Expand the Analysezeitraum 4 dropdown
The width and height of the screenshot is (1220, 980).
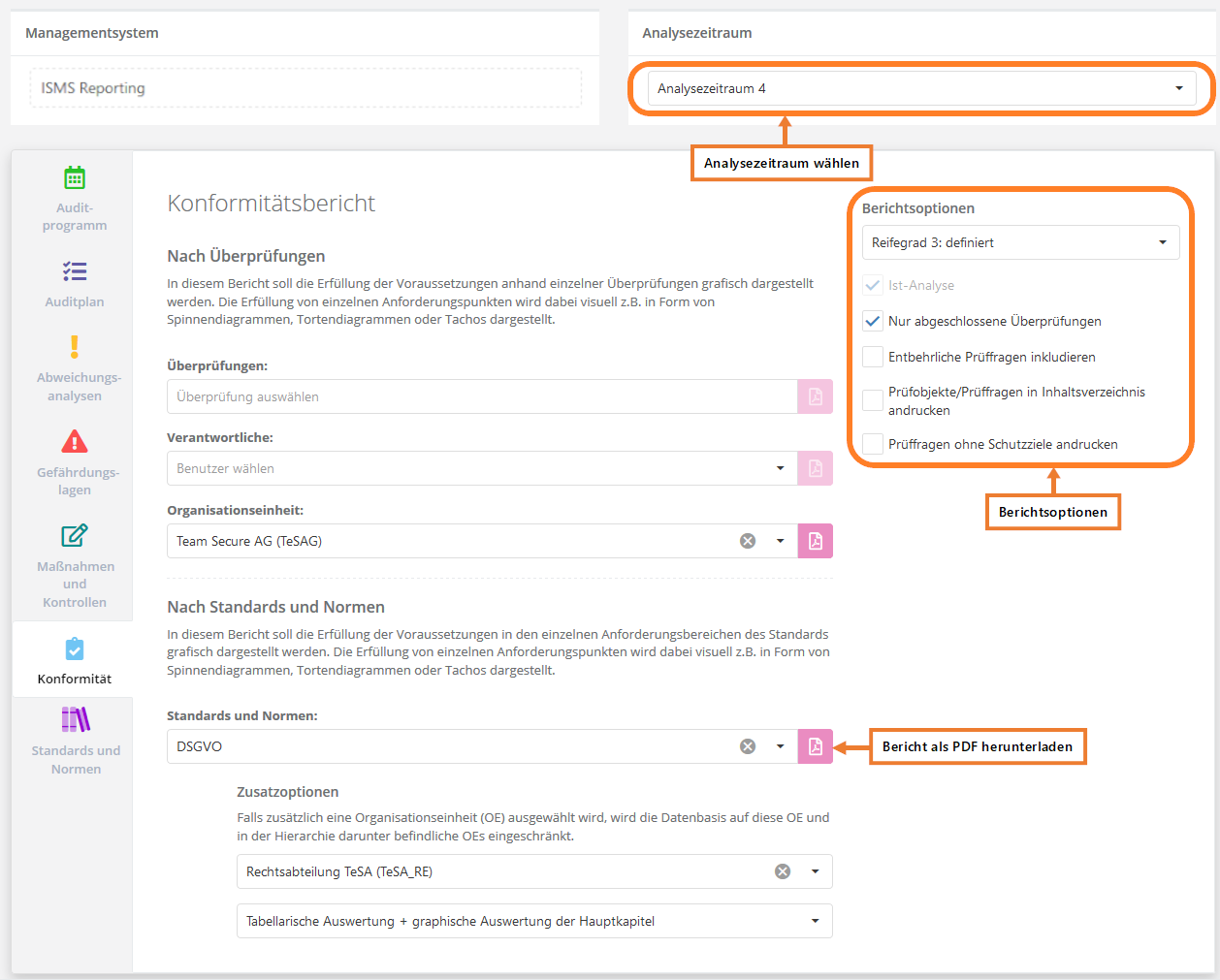(x=1178, y=88)
